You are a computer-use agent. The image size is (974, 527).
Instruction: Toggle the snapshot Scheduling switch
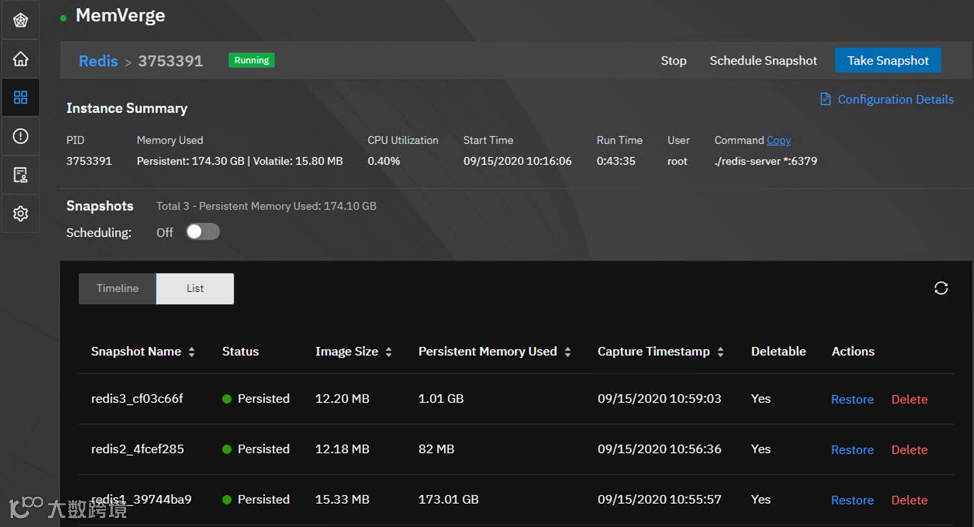tap(203, 232)
